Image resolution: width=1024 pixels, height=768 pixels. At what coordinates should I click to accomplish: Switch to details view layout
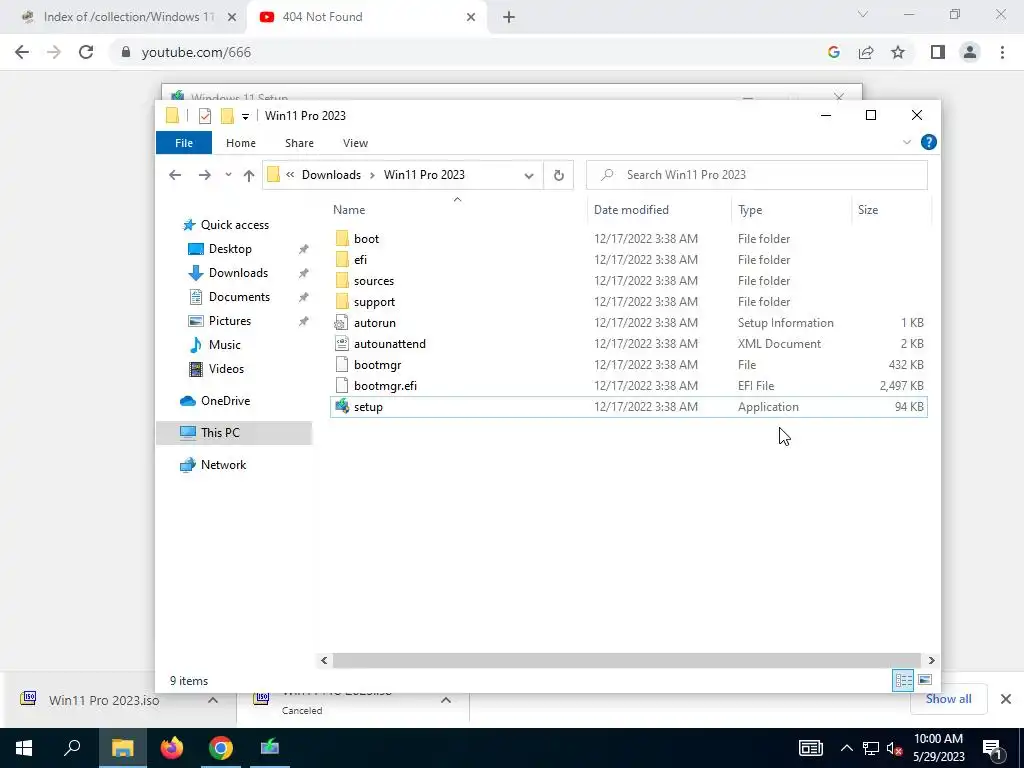click(903, 680)
